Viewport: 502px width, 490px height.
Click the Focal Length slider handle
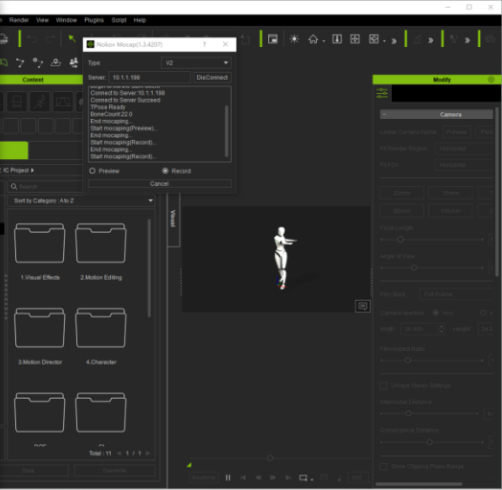click(x=400, y=239)
